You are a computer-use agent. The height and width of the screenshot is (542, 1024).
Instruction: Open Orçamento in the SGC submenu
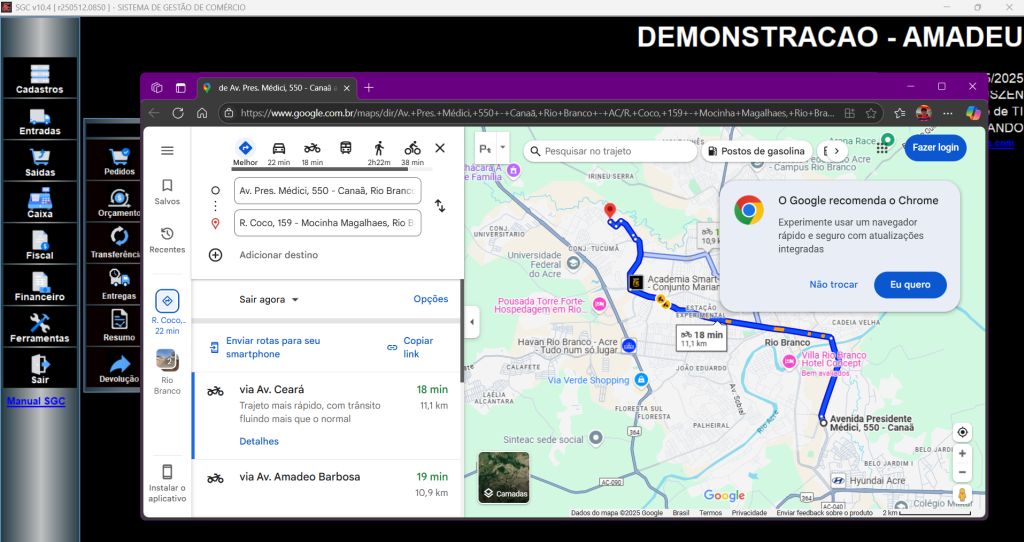pyautogui.click(x=119, y=203)
